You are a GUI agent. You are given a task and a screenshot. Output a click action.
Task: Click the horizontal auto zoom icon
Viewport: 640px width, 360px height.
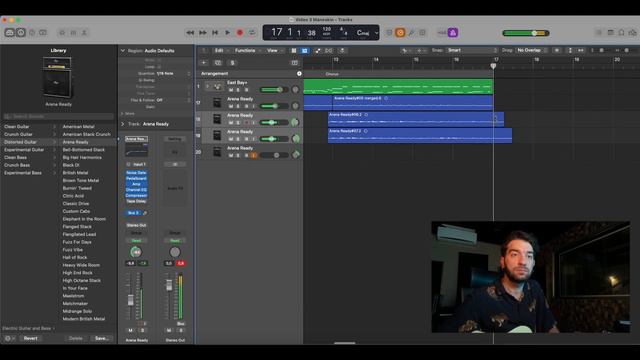coord(580,50)
